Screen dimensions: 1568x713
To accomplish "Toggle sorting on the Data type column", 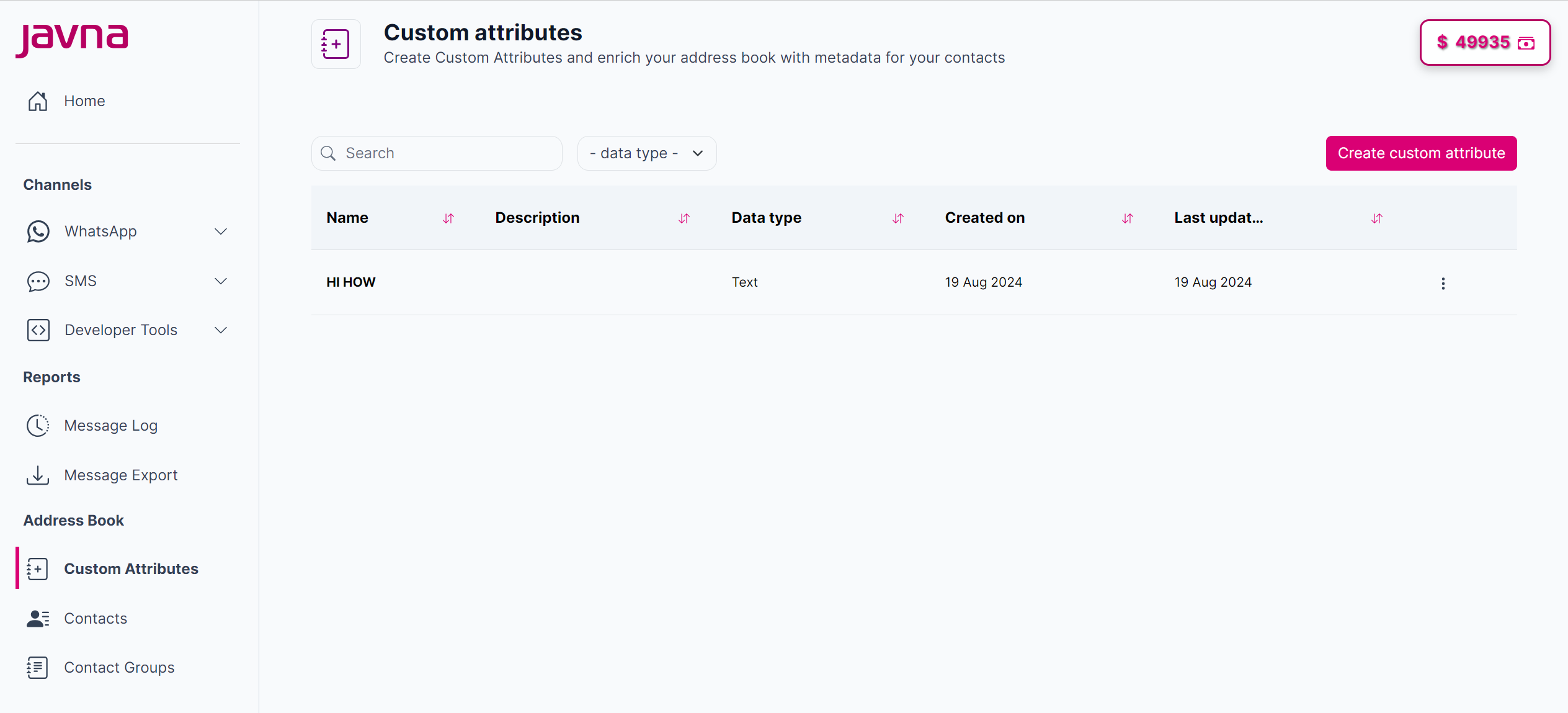I will [898, 218].
